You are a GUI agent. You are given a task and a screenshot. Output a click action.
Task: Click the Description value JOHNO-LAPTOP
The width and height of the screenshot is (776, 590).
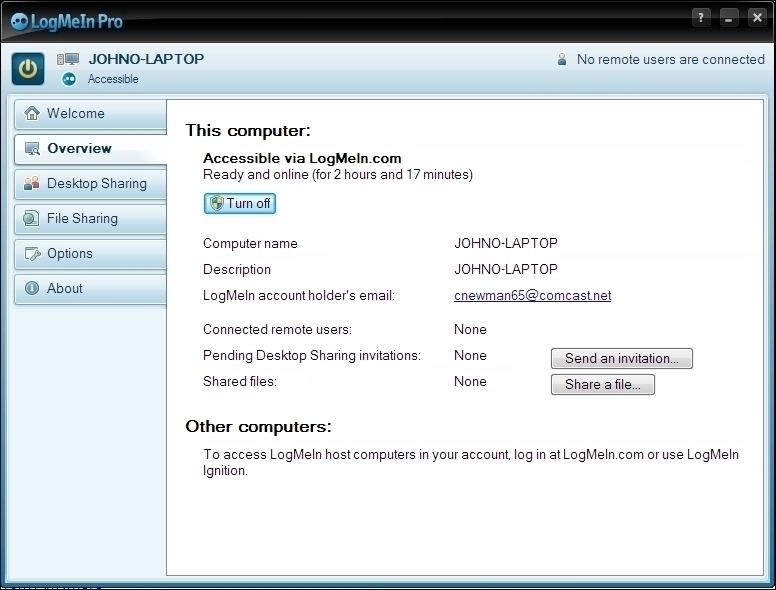[506, 269]
